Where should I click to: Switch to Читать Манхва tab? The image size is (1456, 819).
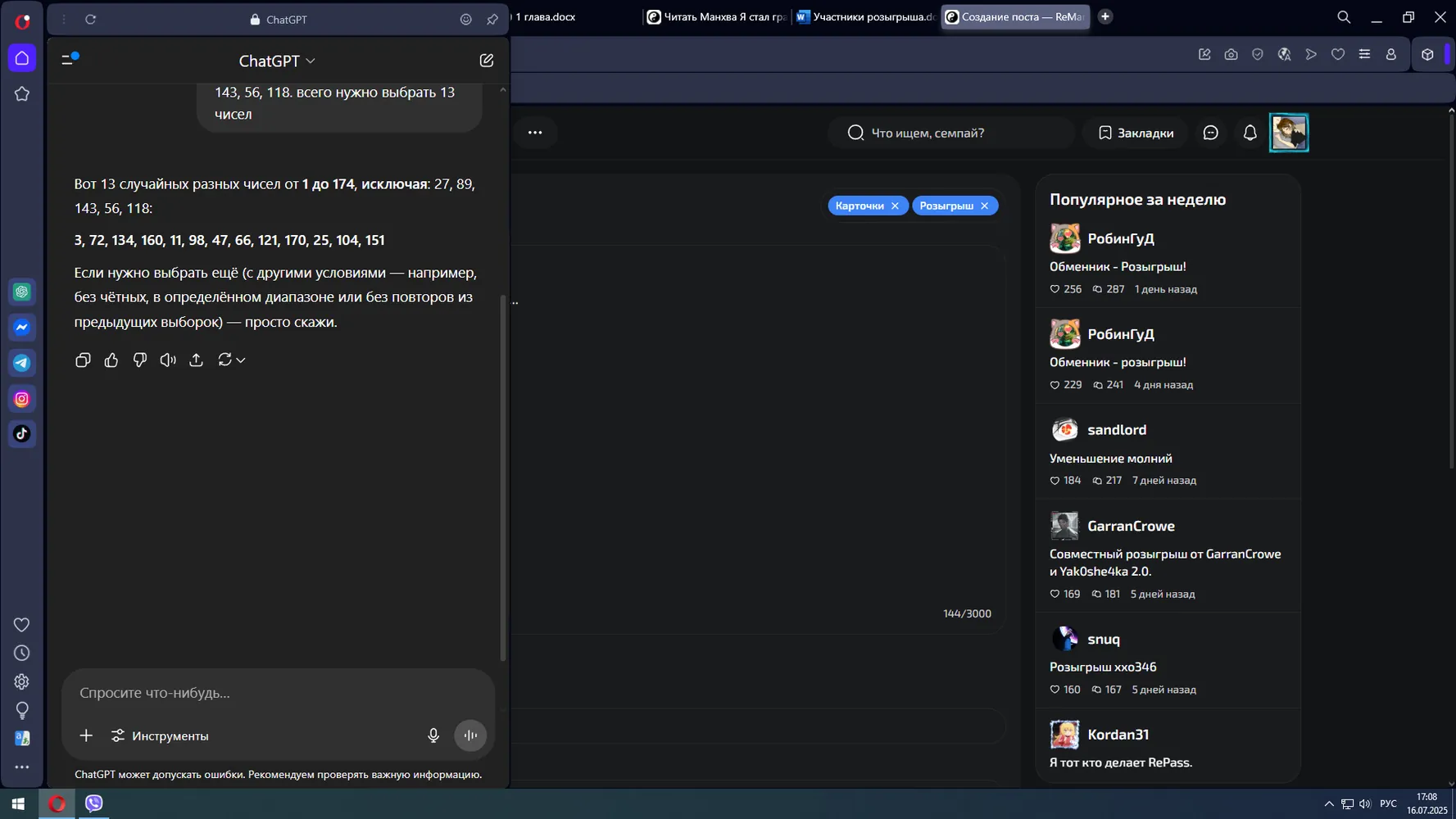click(x=716, y=17)
